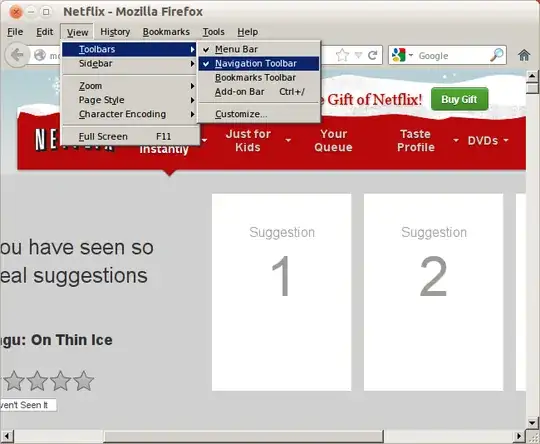Click the horizontal scrollbar thumb
The height and width of the screenshot is (444, 540).
pyautogui.click(x=243, y=436)
